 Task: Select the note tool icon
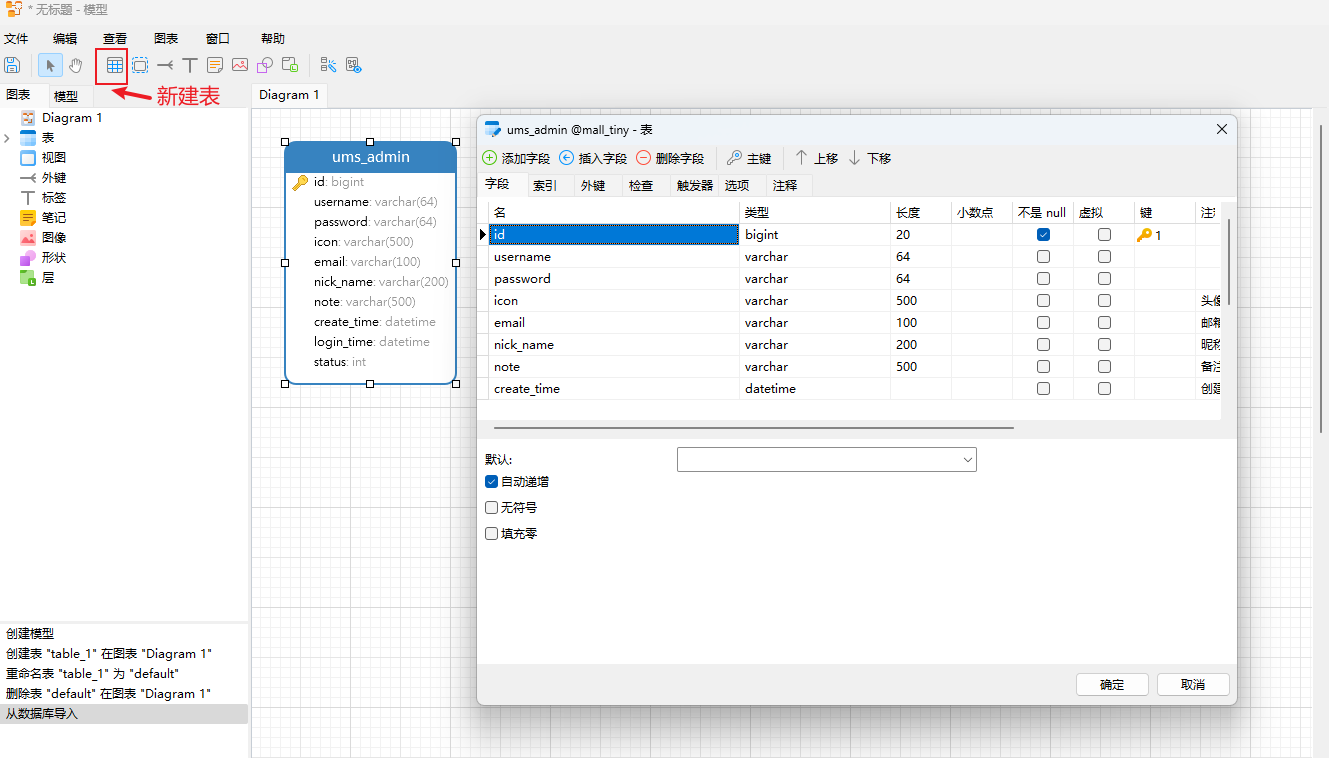215,65
